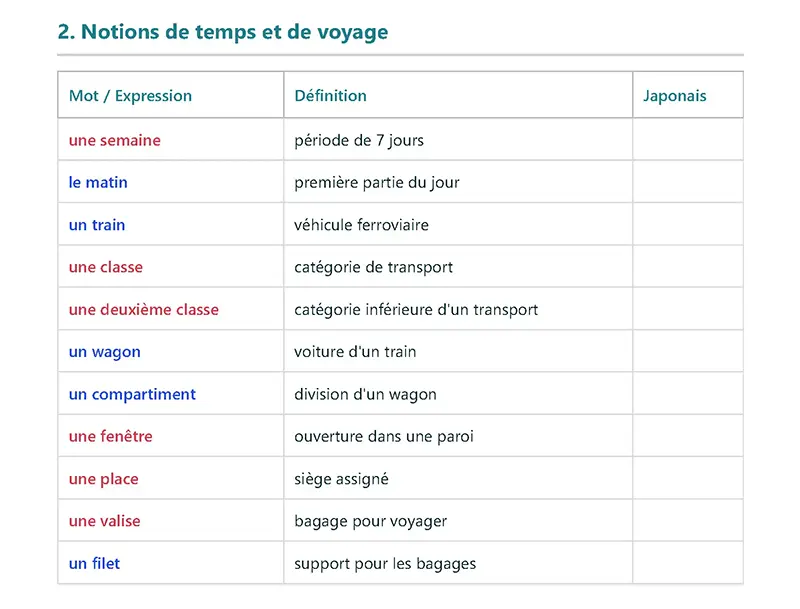Select the word "une valise"
Viewport: 800px width, 609px height.
coord(104,521)
